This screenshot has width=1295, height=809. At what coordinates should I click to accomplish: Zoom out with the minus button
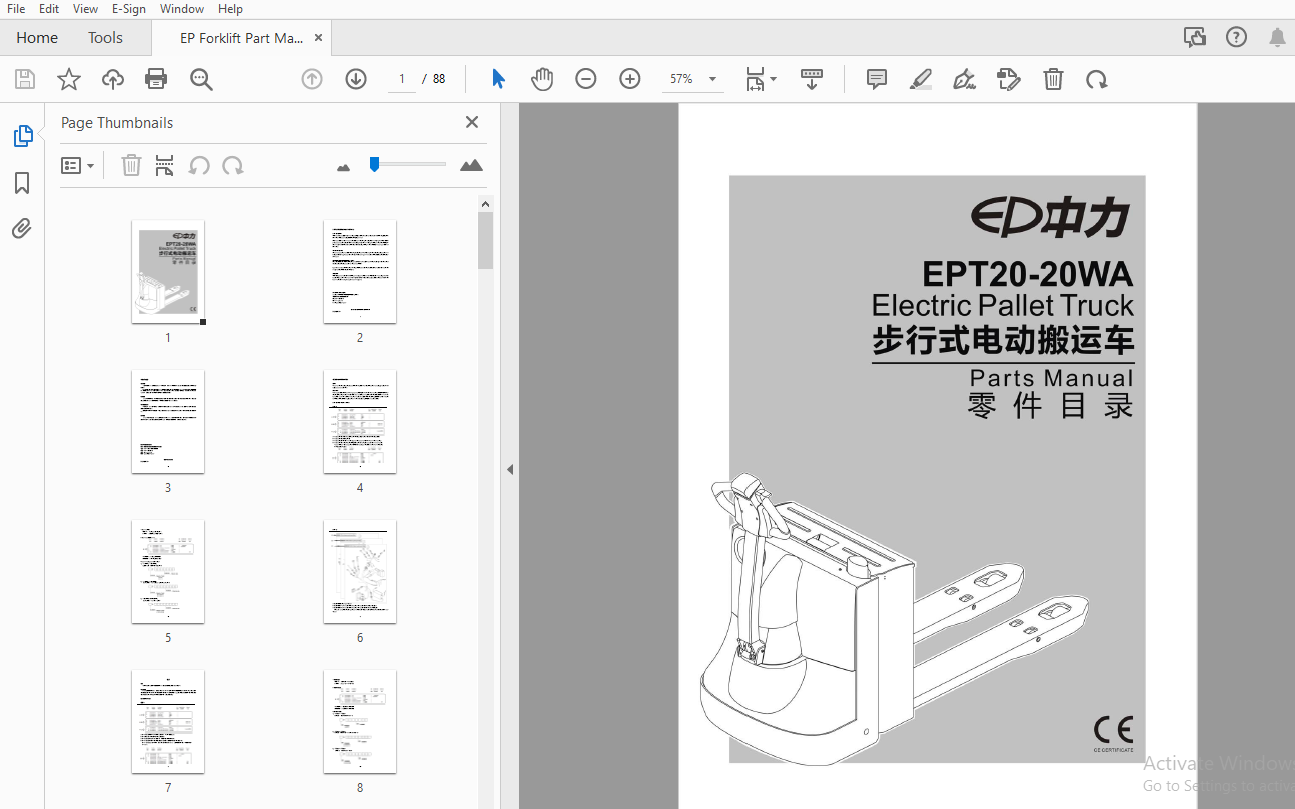[x=586, y=79]
